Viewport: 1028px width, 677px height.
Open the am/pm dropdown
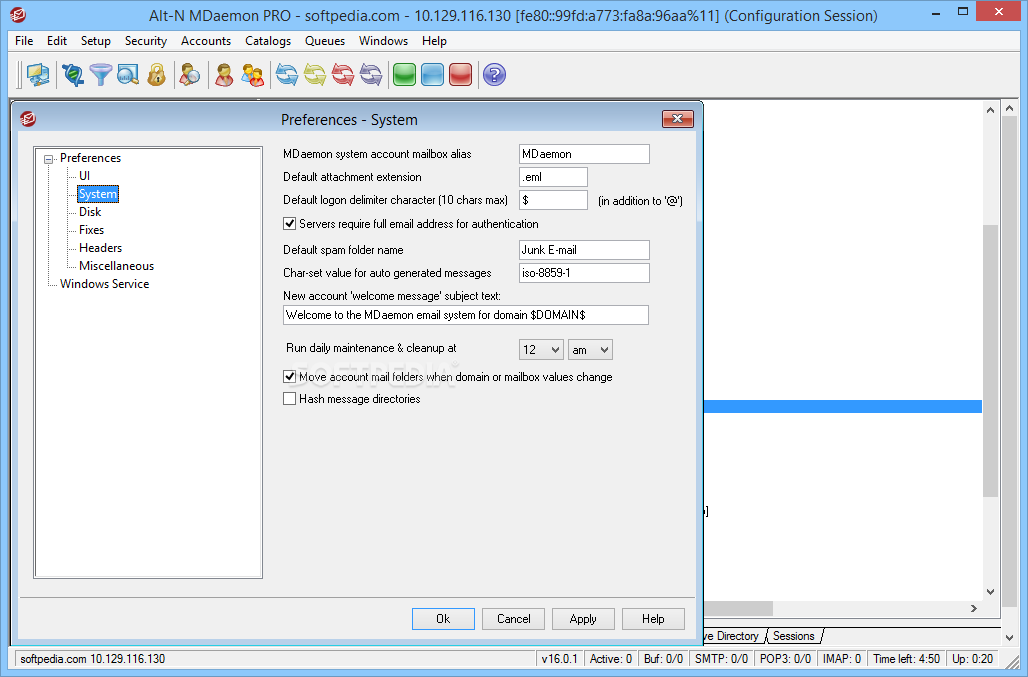[590, 350]
